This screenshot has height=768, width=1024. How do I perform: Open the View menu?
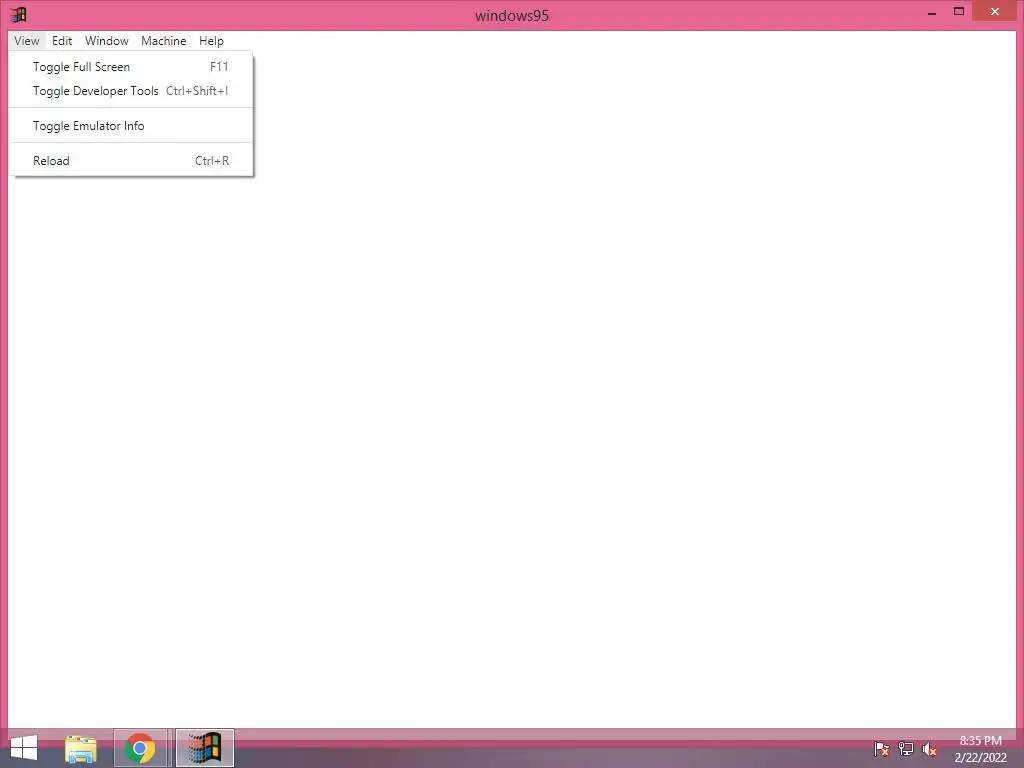(27, 40)
